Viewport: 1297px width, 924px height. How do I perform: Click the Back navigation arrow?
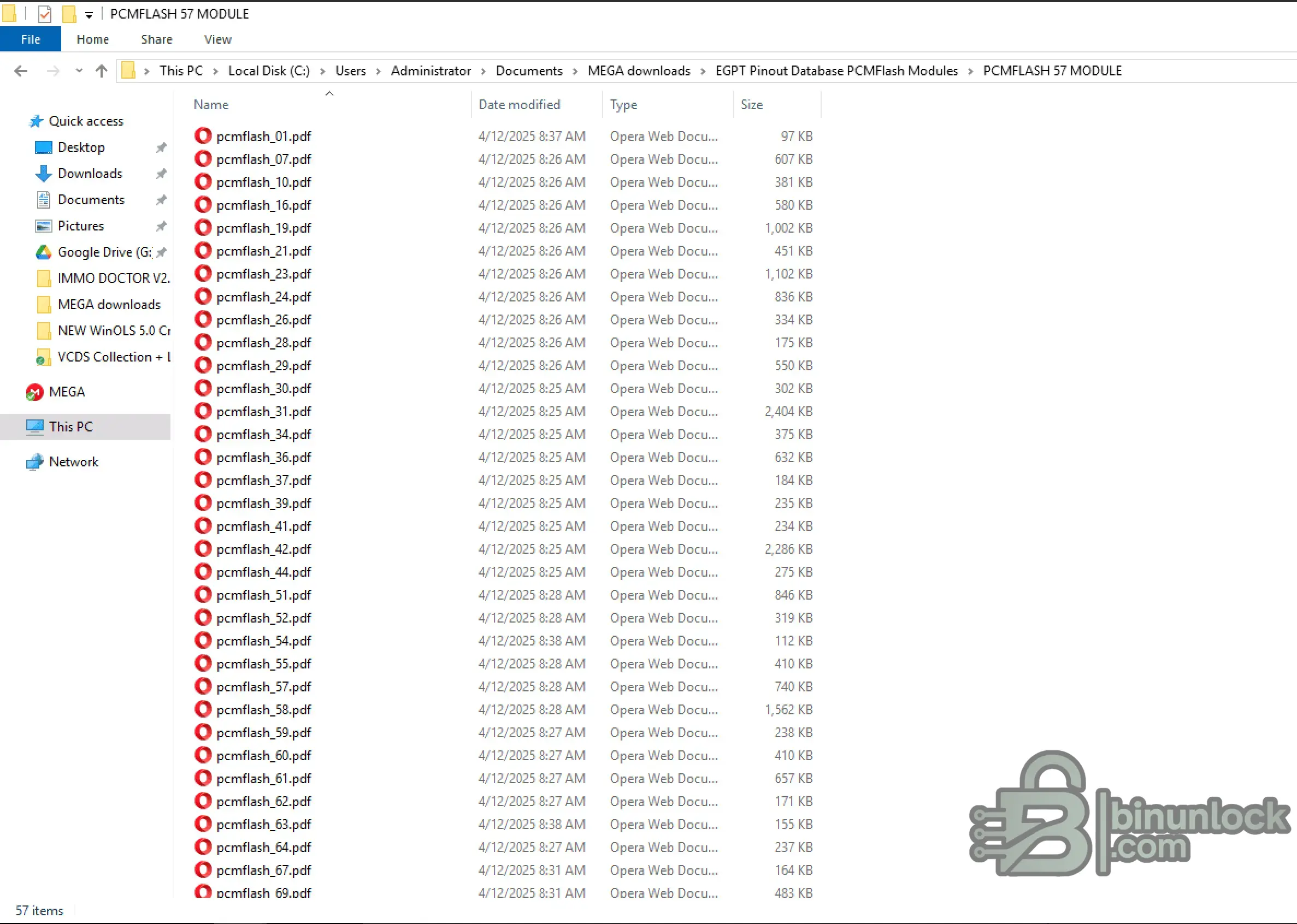21,71
